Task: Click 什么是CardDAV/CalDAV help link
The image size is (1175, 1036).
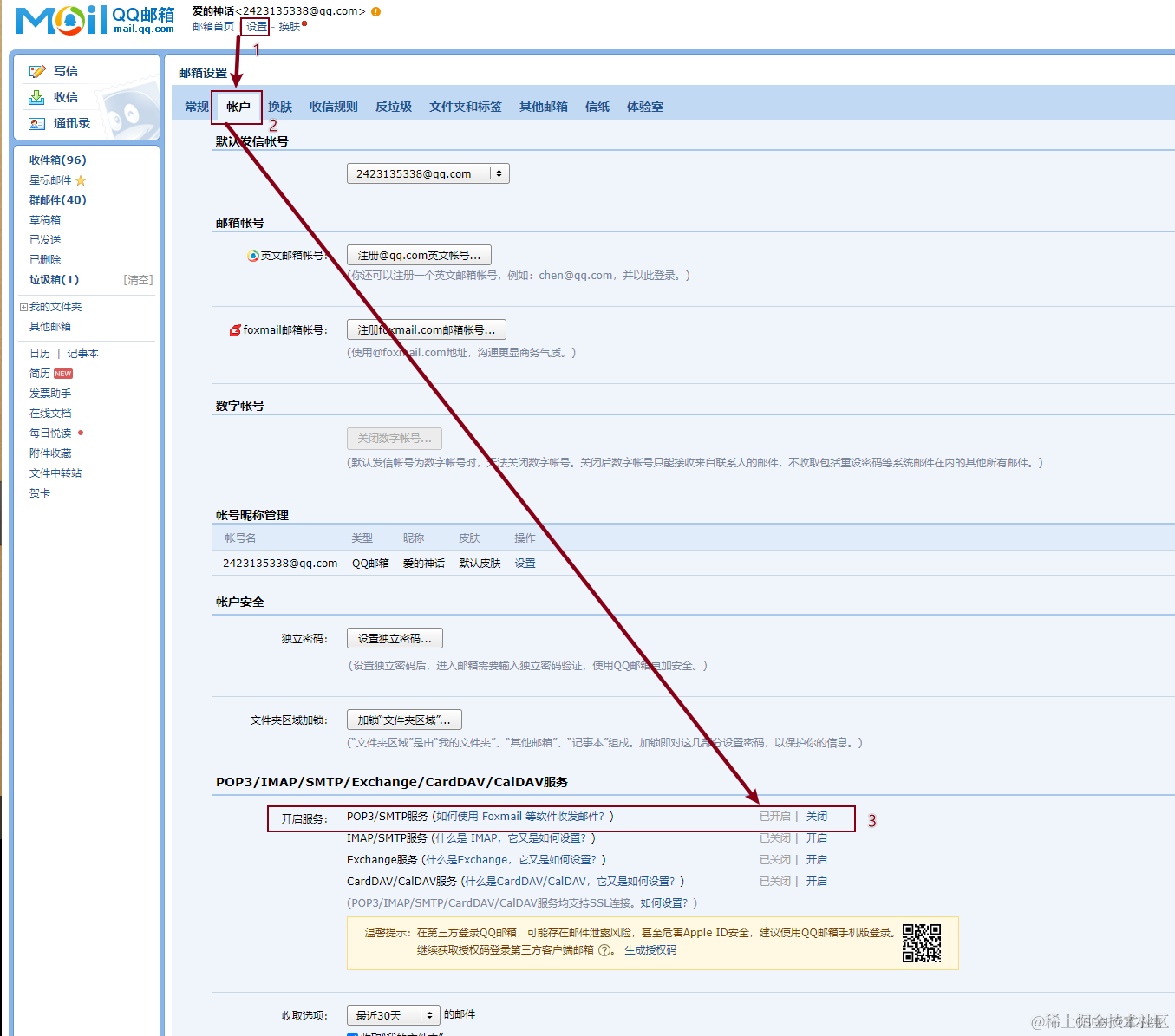Action: point(570,882)
